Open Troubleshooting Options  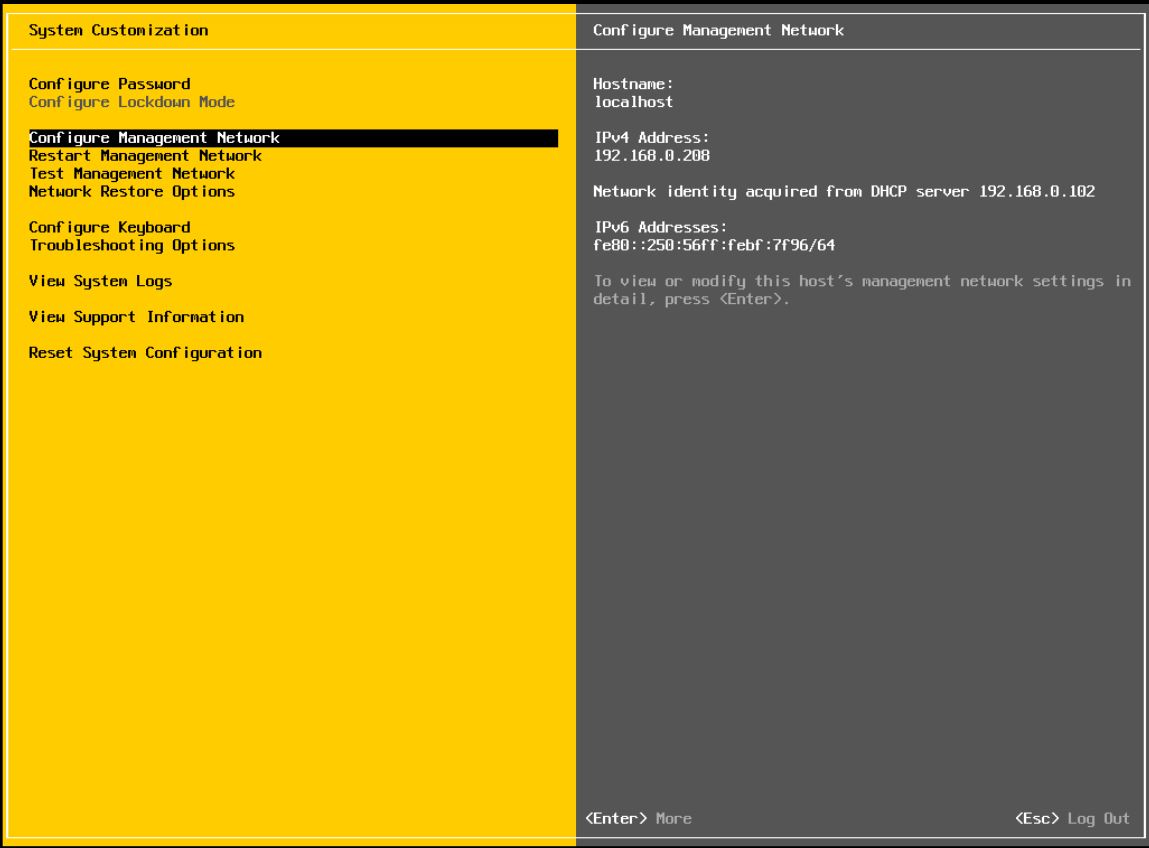pyautogui.click(x=131, y=245)
